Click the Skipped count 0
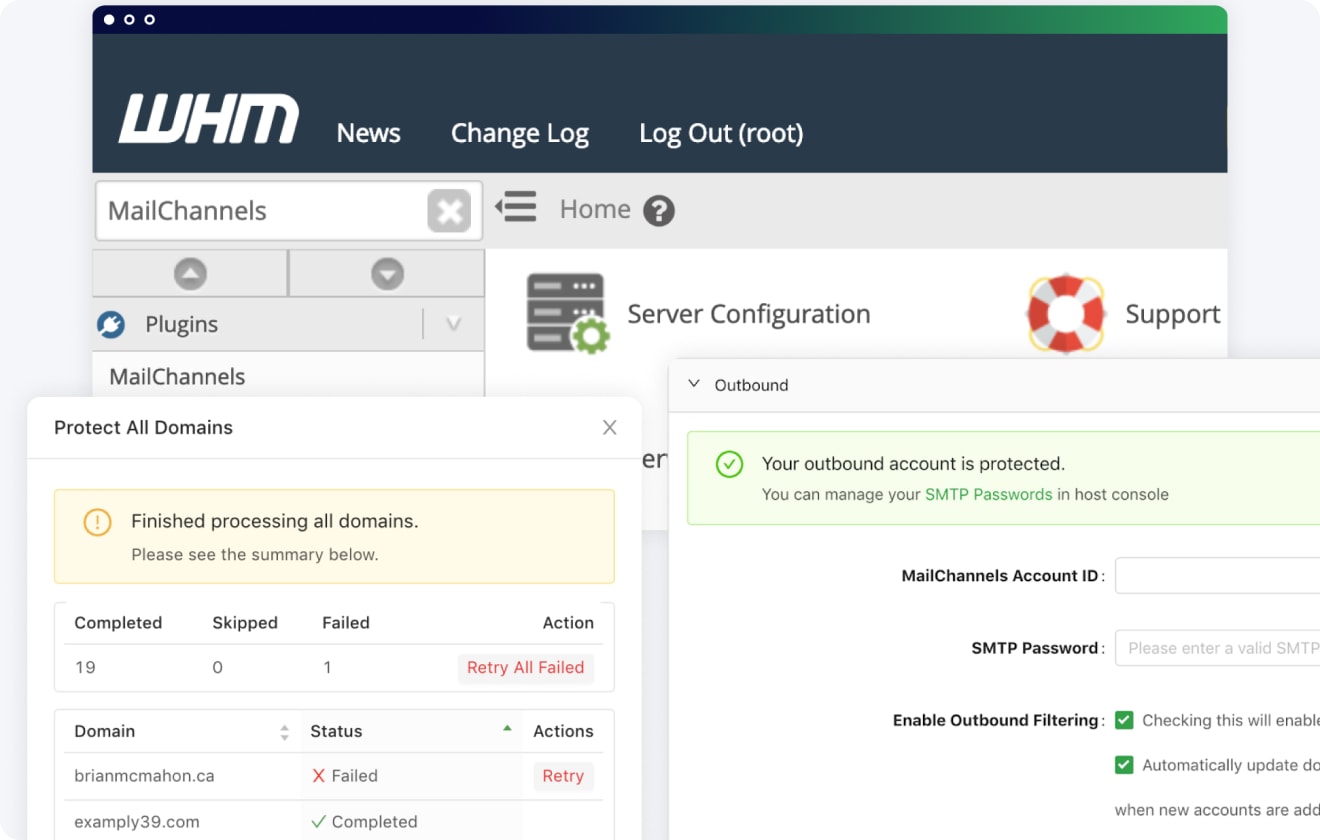 (x=217, y=668)
